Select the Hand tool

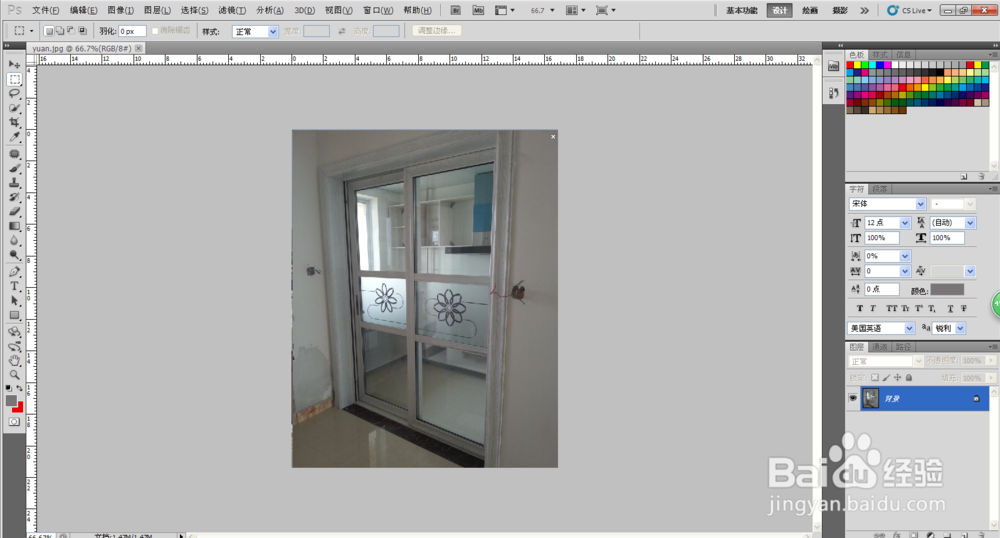[14, 360]
